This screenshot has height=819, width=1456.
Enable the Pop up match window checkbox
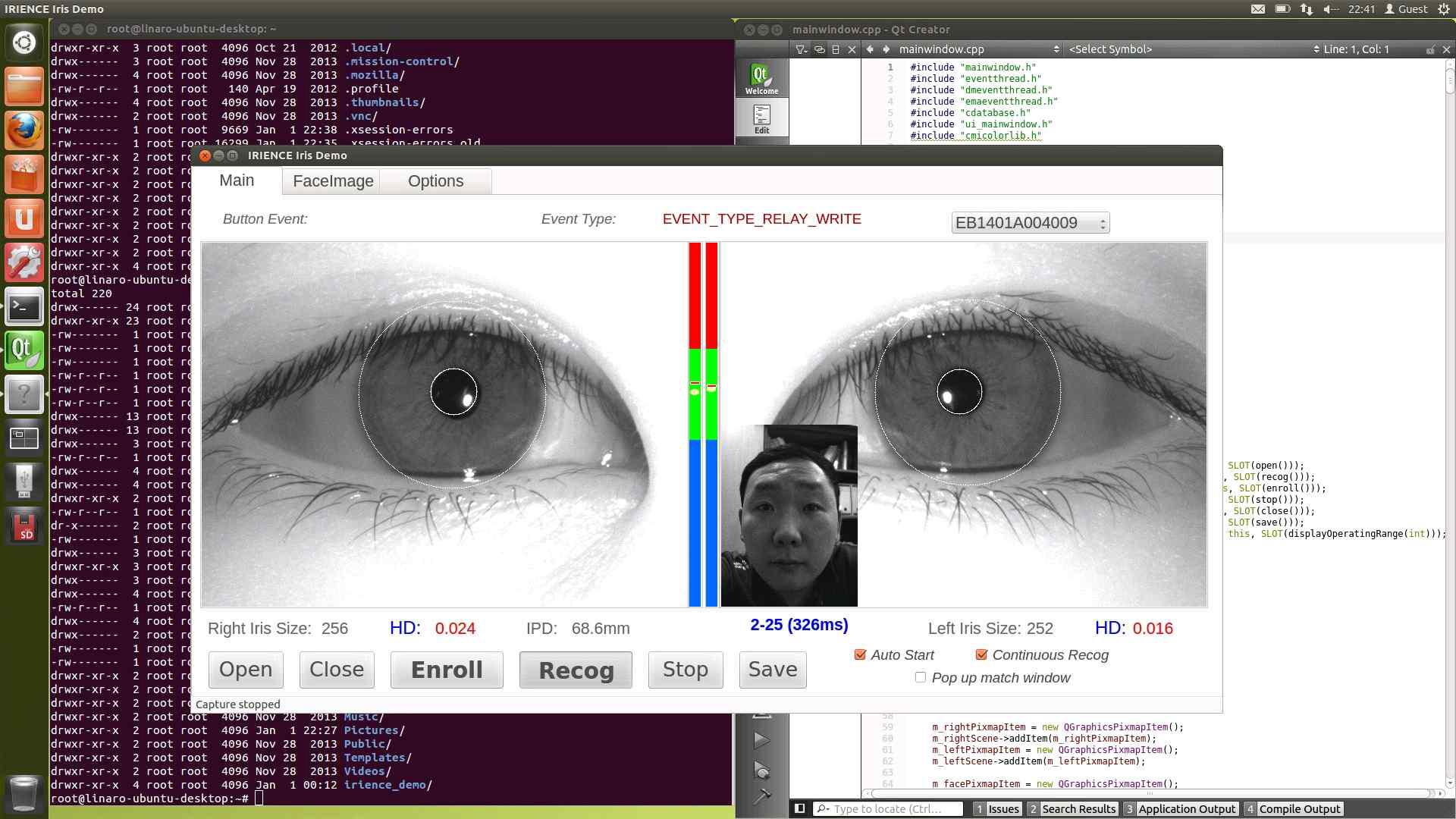921,677
